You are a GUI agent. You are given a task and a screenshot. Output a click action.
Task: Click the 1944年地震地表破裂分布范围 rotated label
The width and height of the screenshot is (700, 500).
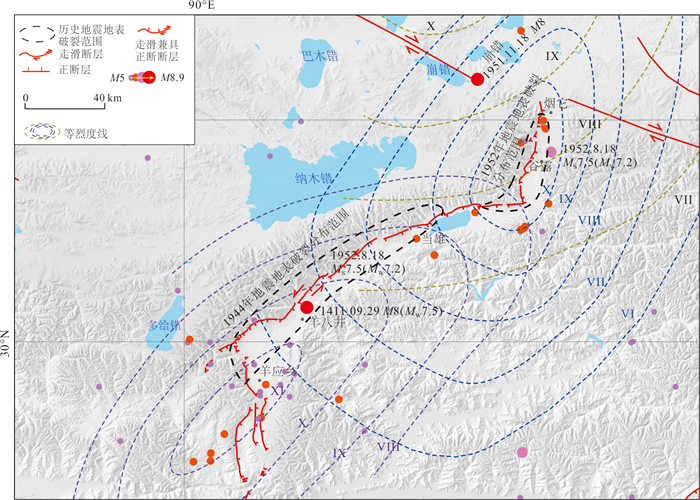[x=285, y=267]
